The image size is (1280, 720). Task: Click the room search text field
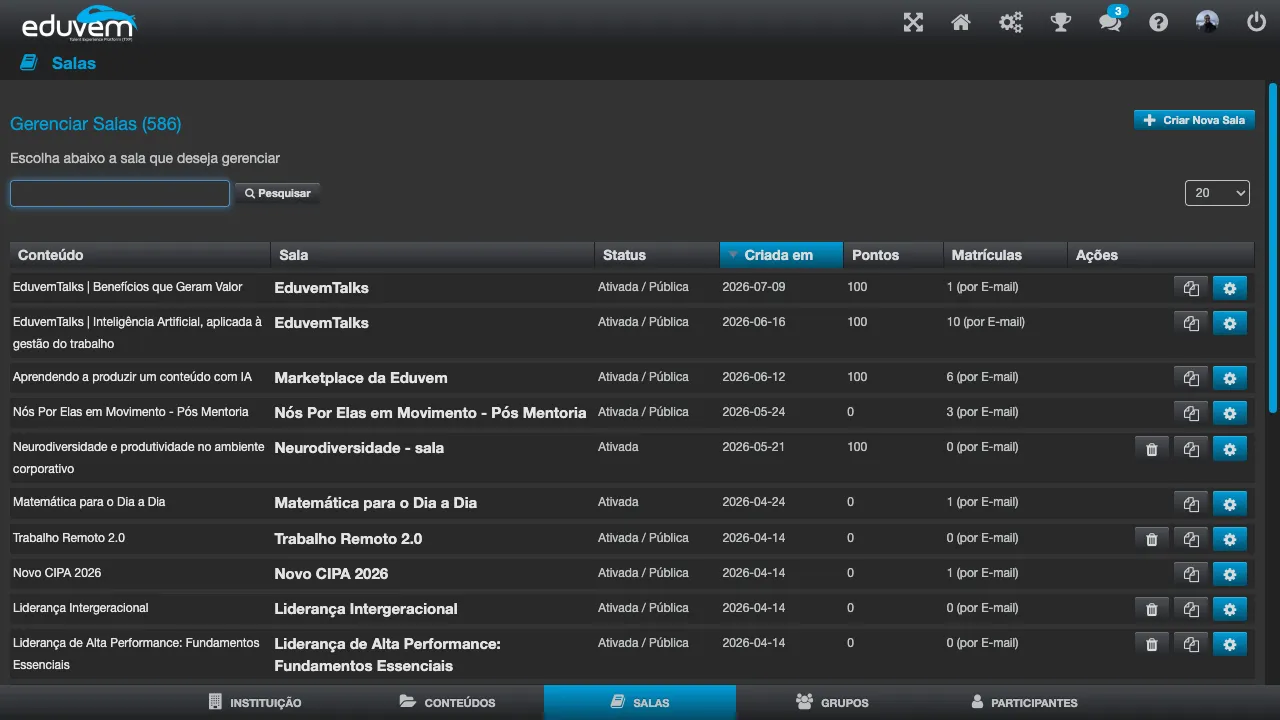point(120,193)
